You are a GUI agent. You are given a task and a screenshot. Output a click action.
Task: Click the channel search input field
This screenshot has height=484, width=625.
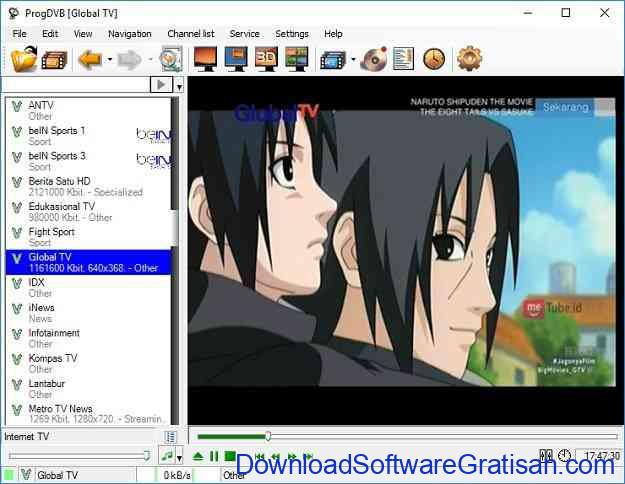(76, 85)
